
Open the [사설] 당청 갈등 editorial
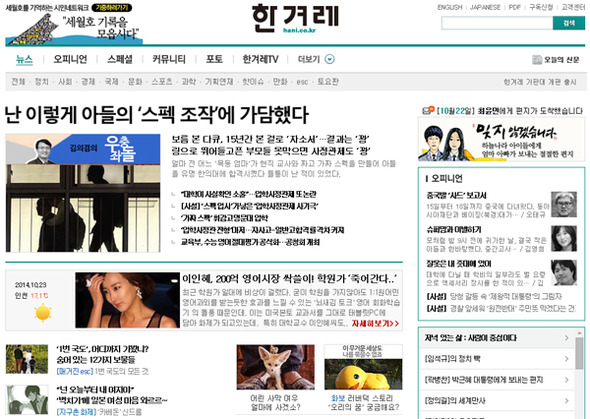494,296
